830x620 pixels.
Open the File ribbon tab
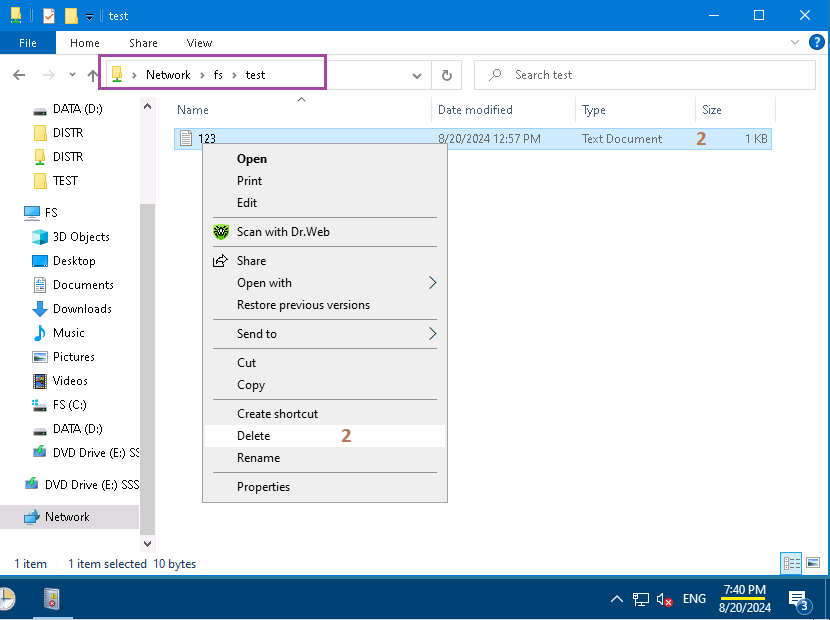(x=28, y=43)
